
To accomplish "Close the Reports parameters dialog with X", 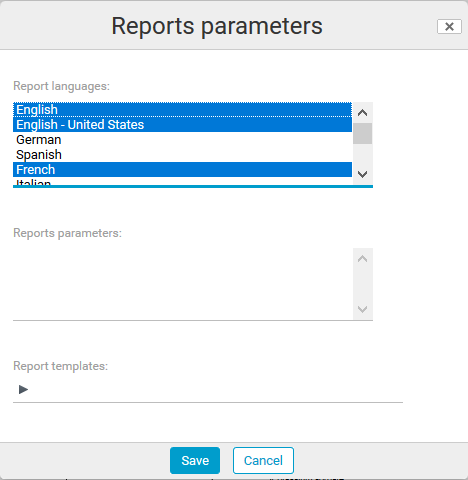I will click(x=449, y=27).
